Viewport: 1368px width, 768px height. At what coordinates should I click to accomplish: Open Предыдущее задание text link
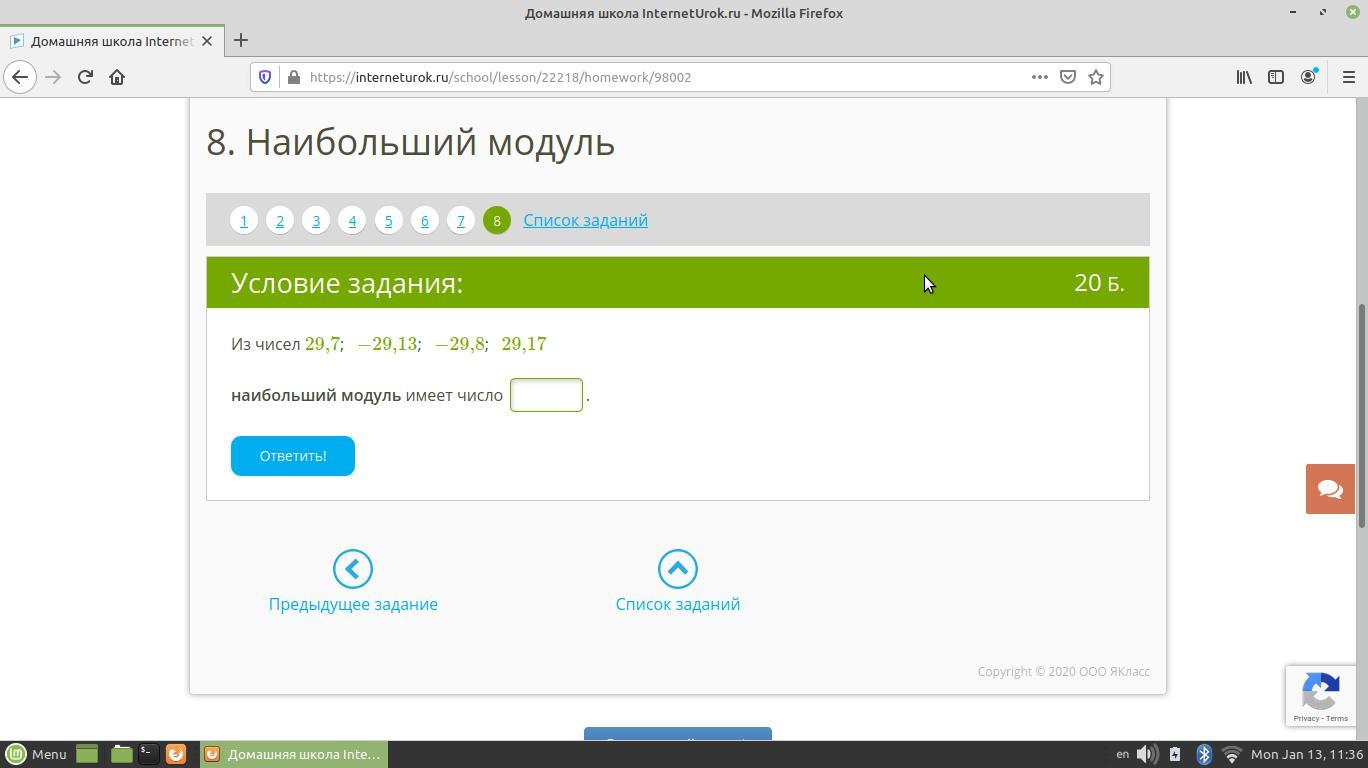(x=353, y=604)
